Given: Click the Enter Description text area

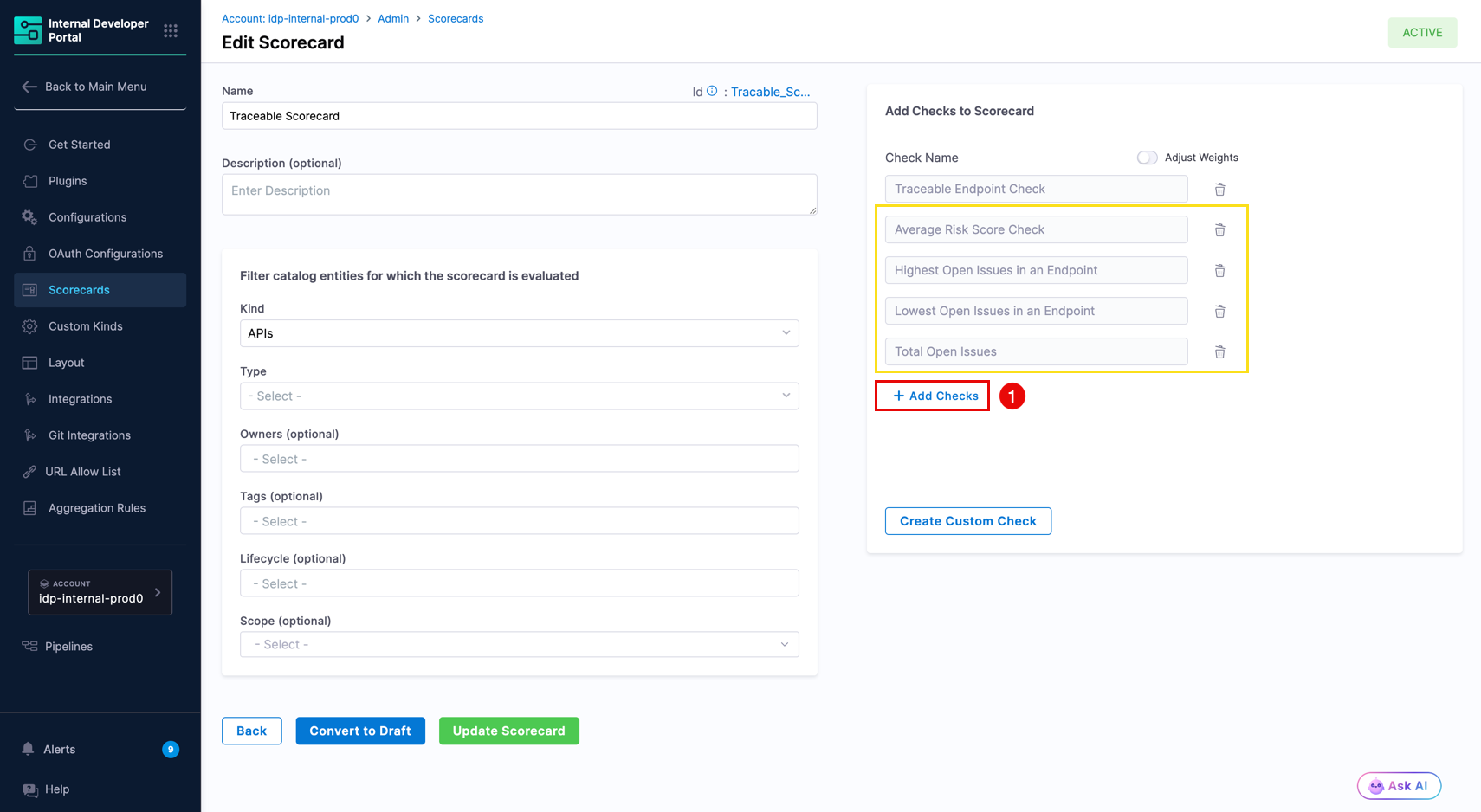Looking at the screenshot, I should click(x=520, y=195).
